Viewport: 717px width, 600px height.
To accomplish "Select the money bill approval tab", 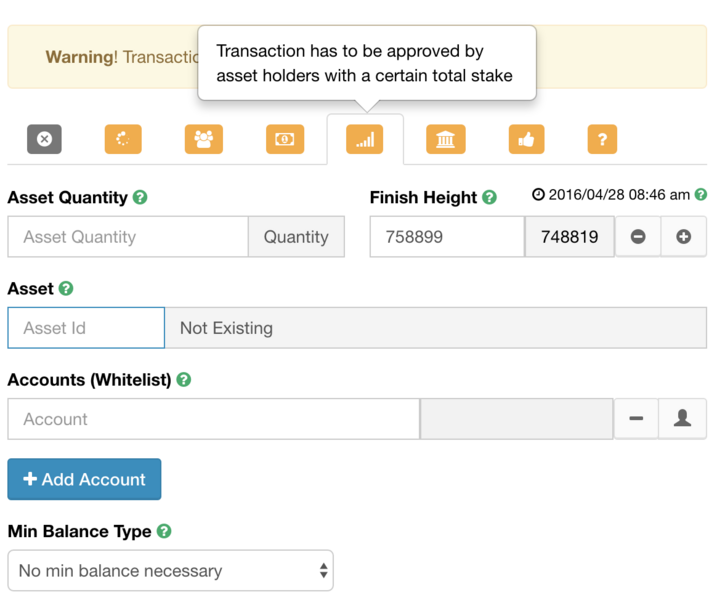I will pos(284,139).
